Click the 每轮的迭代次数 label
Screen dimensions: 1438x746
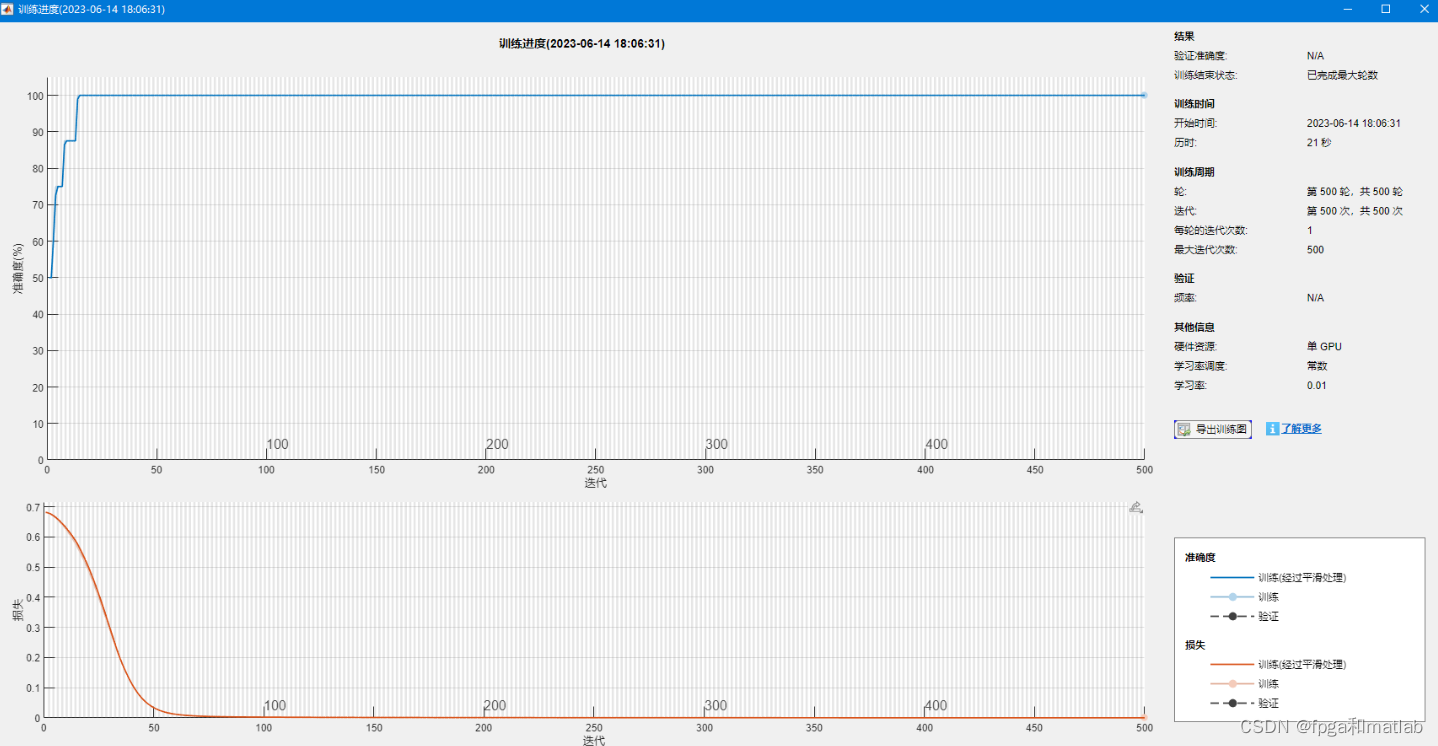point(1210,231)
